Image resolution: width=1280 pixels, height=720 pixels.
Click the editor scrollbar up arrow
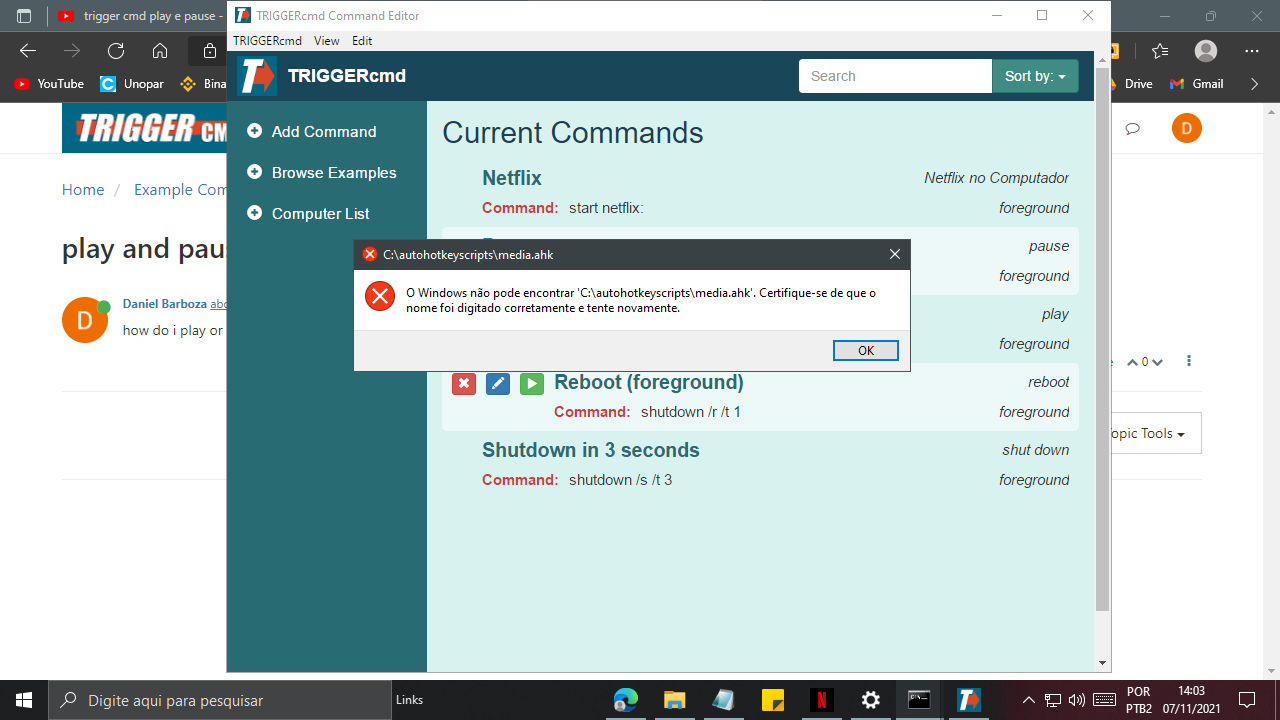(1103, 58)
